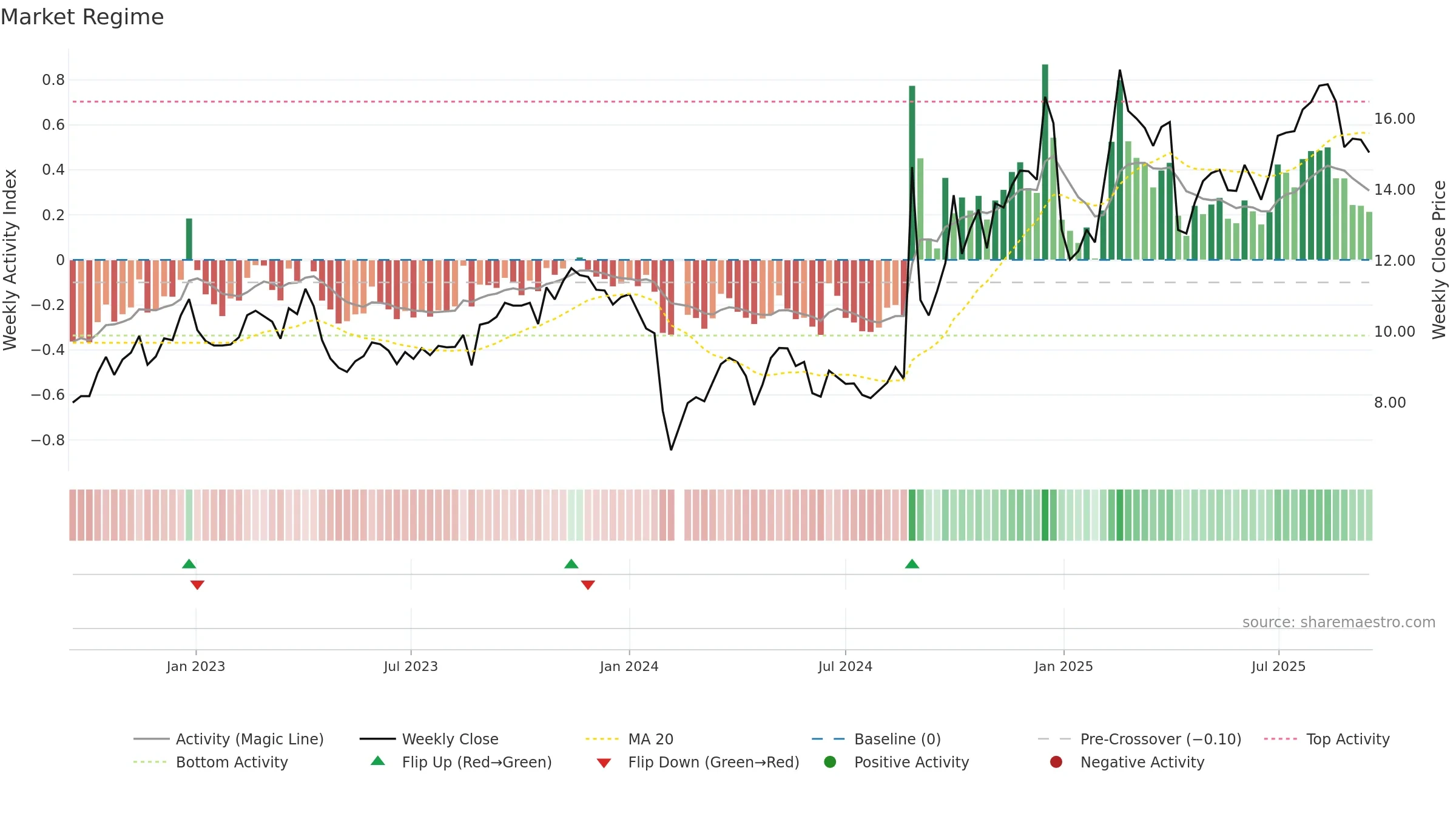This screenshot has height=819, width=1456.
Task: Click the '8.00' price axis label
Action: (1390, 403)
